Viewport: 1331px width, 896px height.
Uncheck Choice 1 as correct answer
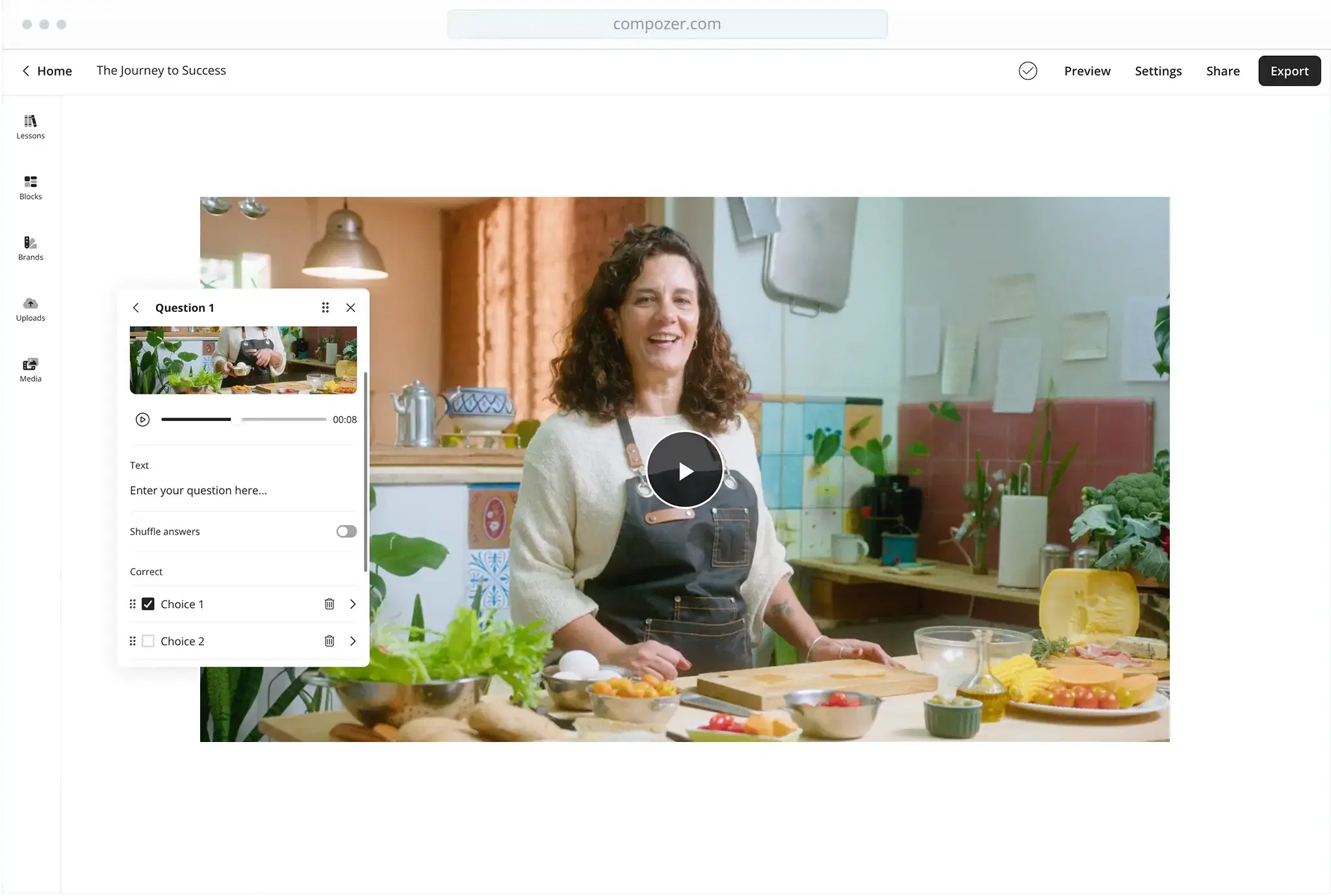coord(148,604)
